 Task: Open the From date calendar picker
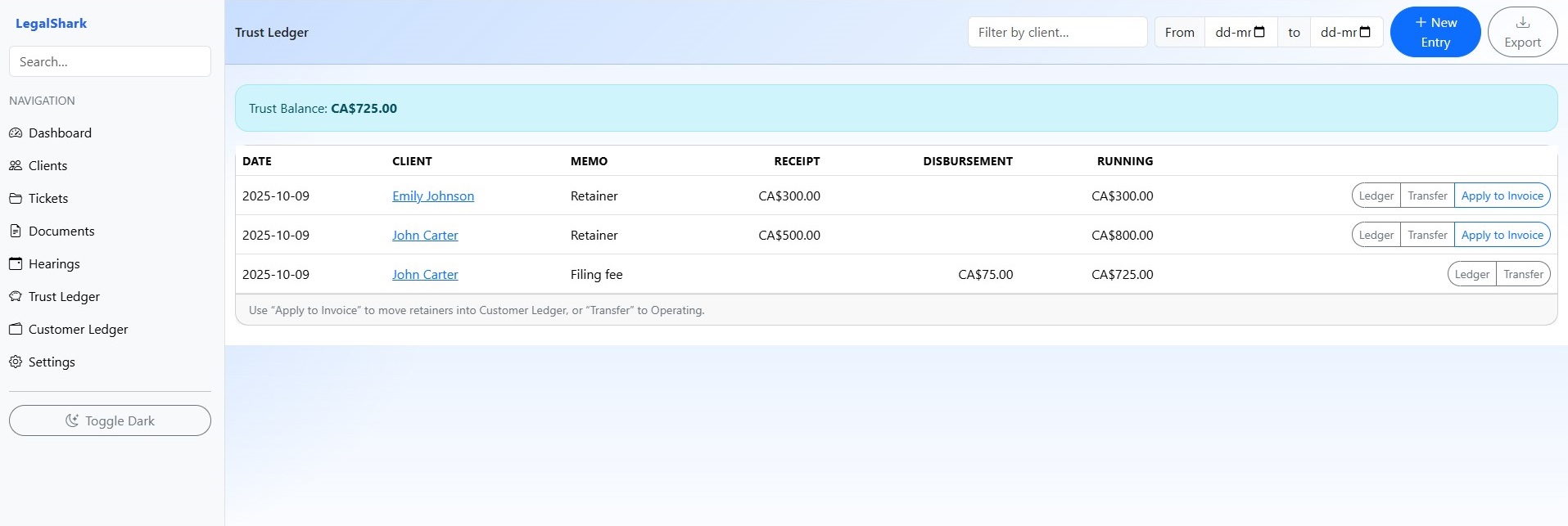coord(1259,33)
